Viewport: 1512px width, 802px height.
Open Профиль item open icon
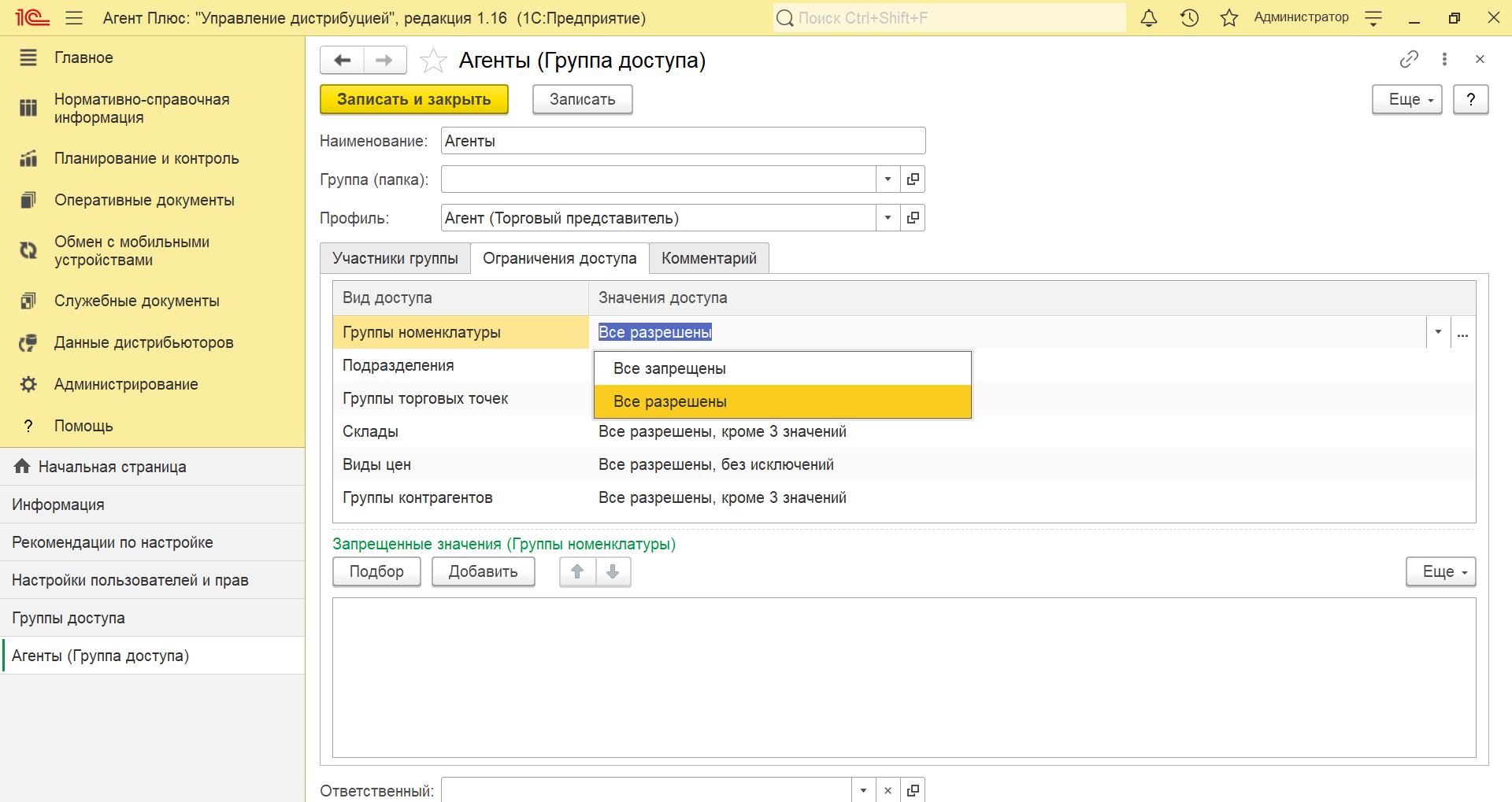(x=913, y=218)
